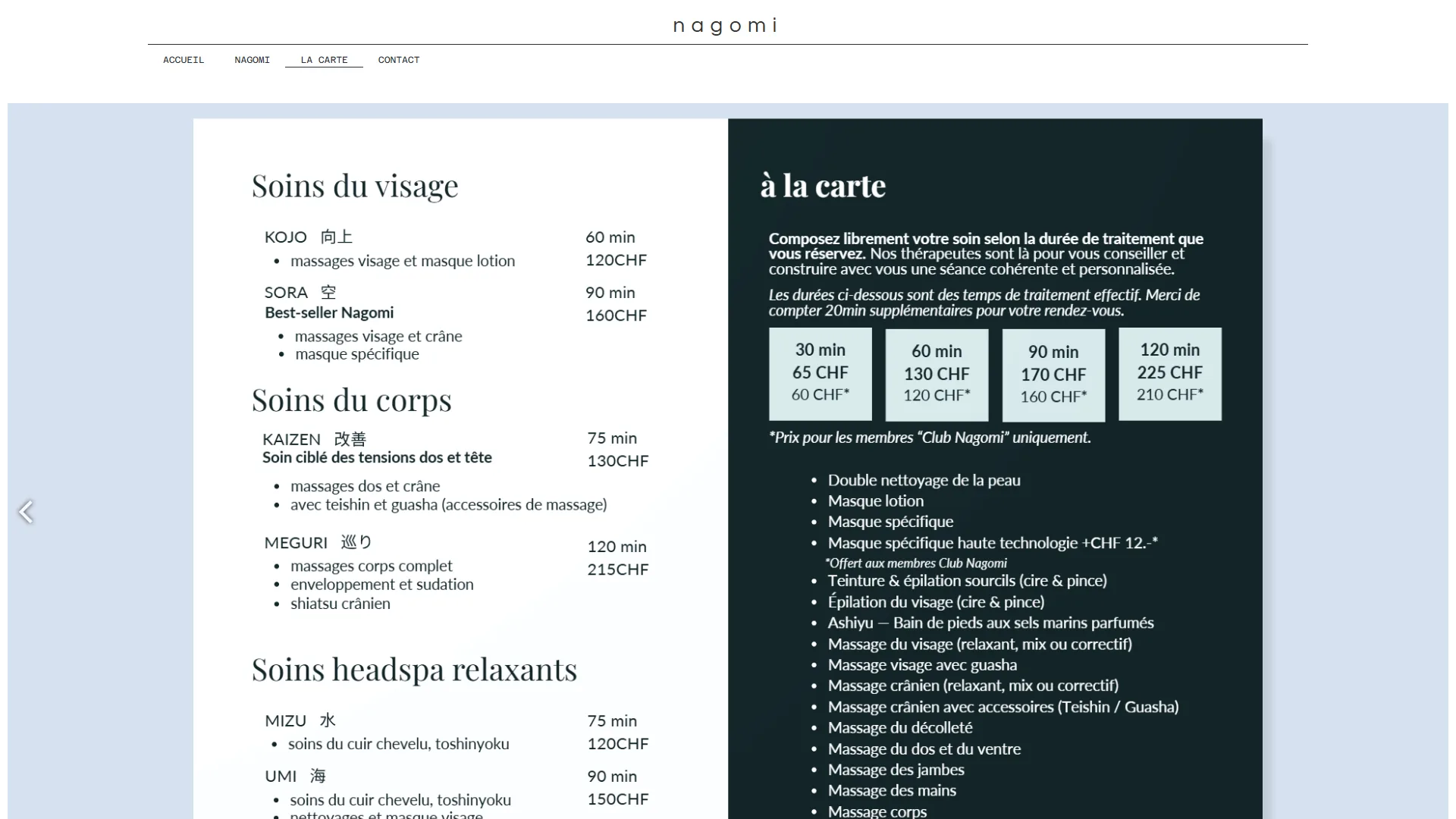
Task: Click 'Massage des mains' item
Action: (892, 790)
